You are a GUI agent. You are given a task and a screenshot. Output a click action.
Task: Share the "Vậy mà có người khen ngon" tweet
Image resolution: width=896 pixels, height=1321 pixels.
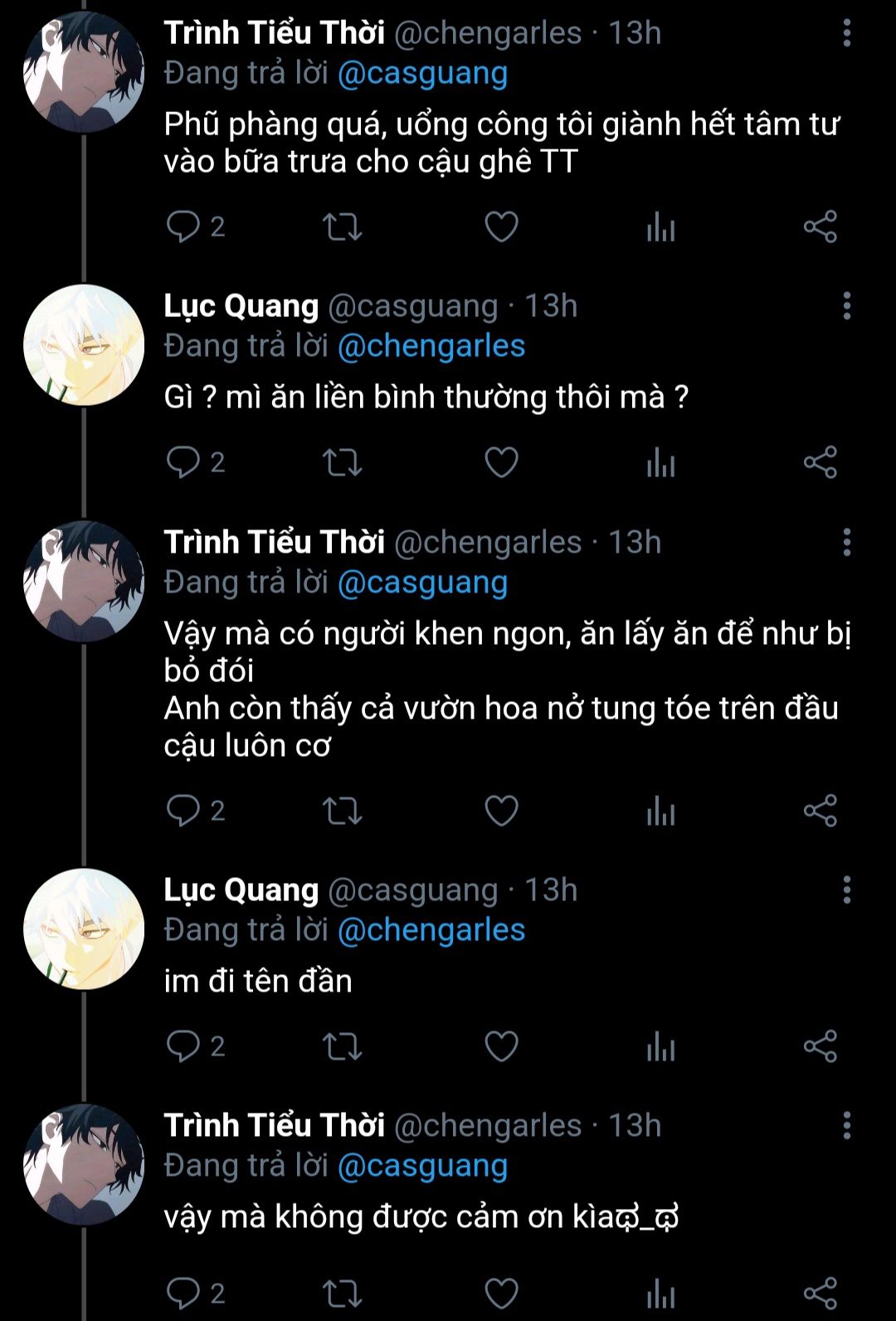coord(820,811)
